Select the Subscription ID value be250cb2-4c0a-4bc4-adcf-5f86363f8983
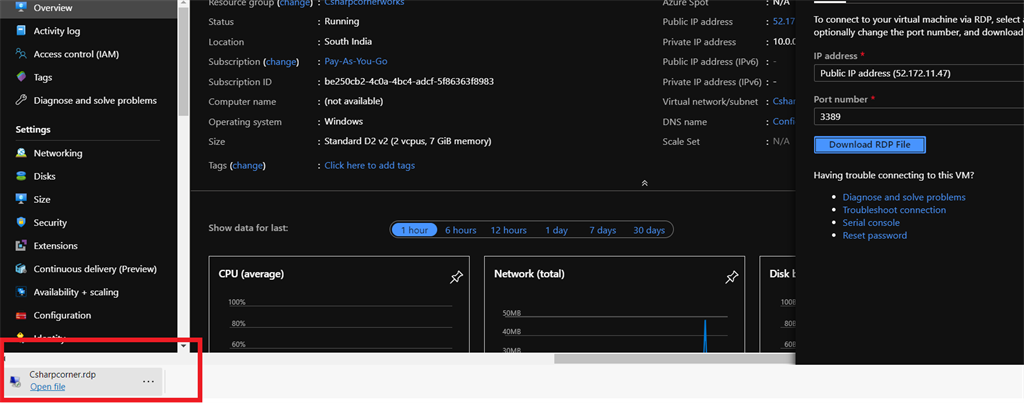This screenshot has width=1024, height=403. pos(409,82)
